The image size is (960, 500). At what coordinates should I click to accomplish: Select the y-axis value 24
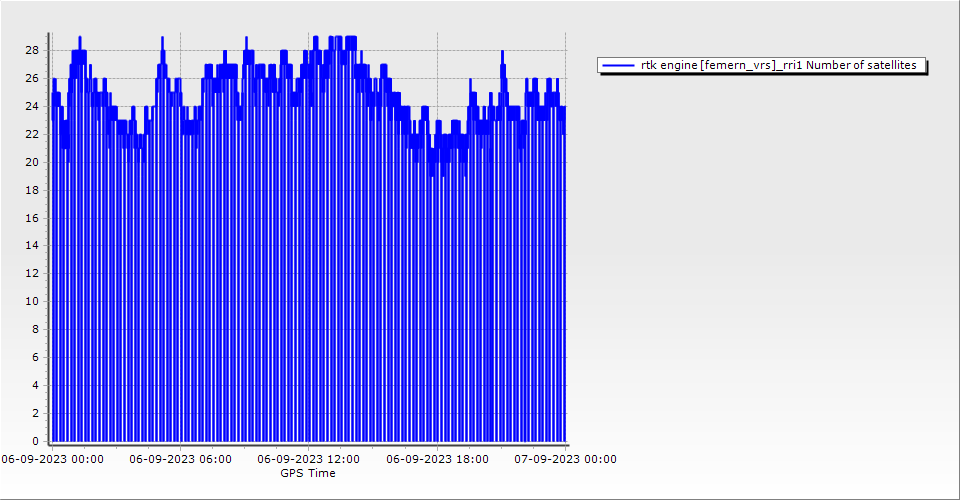point(32,106)
